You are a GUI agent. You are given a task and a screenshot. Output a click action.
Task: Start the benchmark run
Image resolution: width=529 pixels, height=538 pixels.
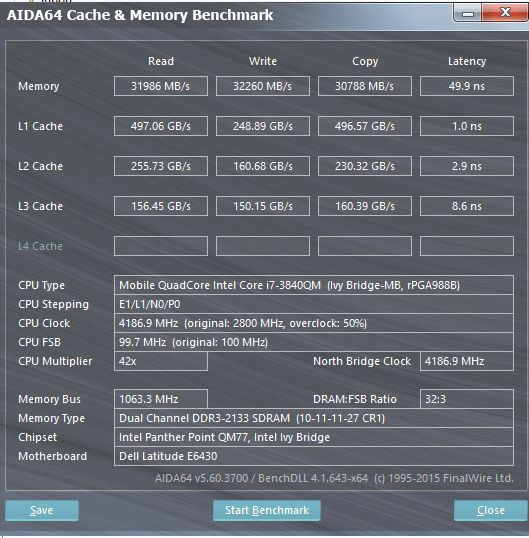(x=267, y=510)
